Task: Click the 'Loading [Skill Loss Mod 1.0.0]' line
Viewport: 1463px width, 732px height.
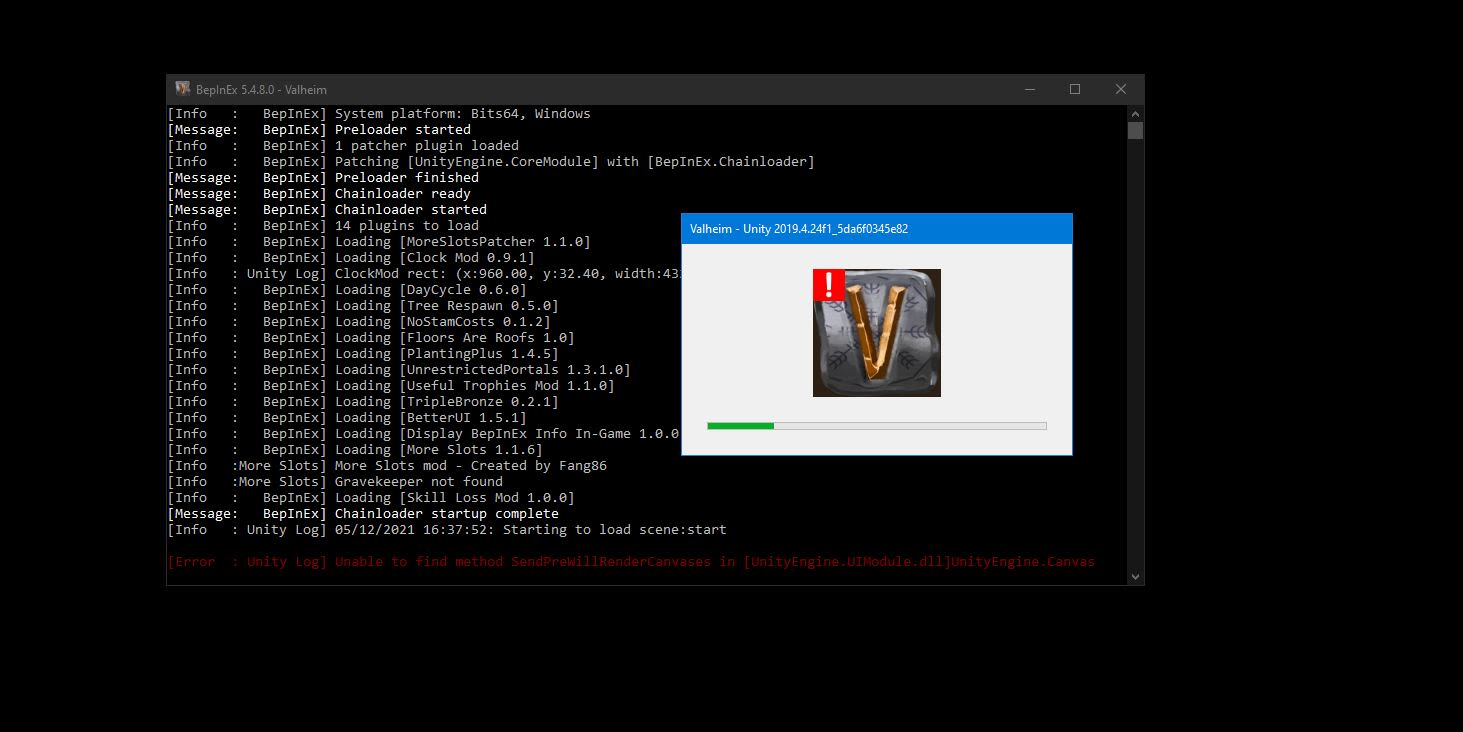Action: 371,498
